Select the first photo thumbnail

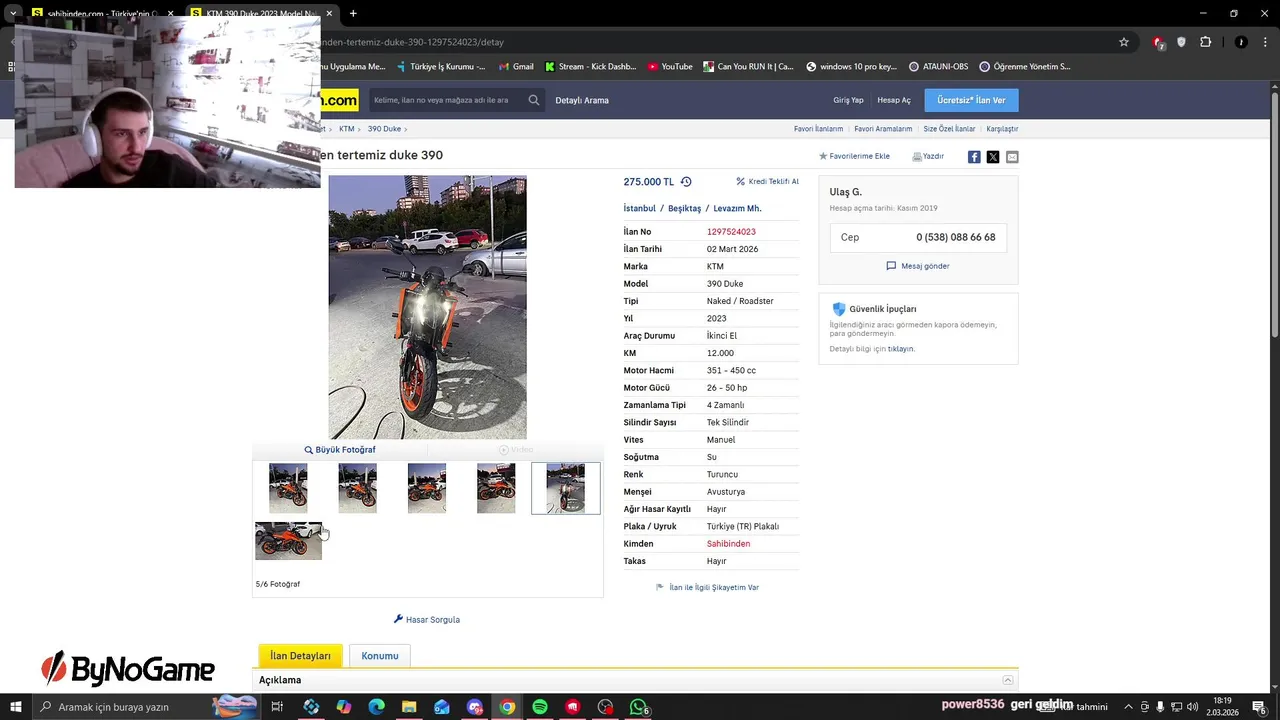(x=288, y=488)
